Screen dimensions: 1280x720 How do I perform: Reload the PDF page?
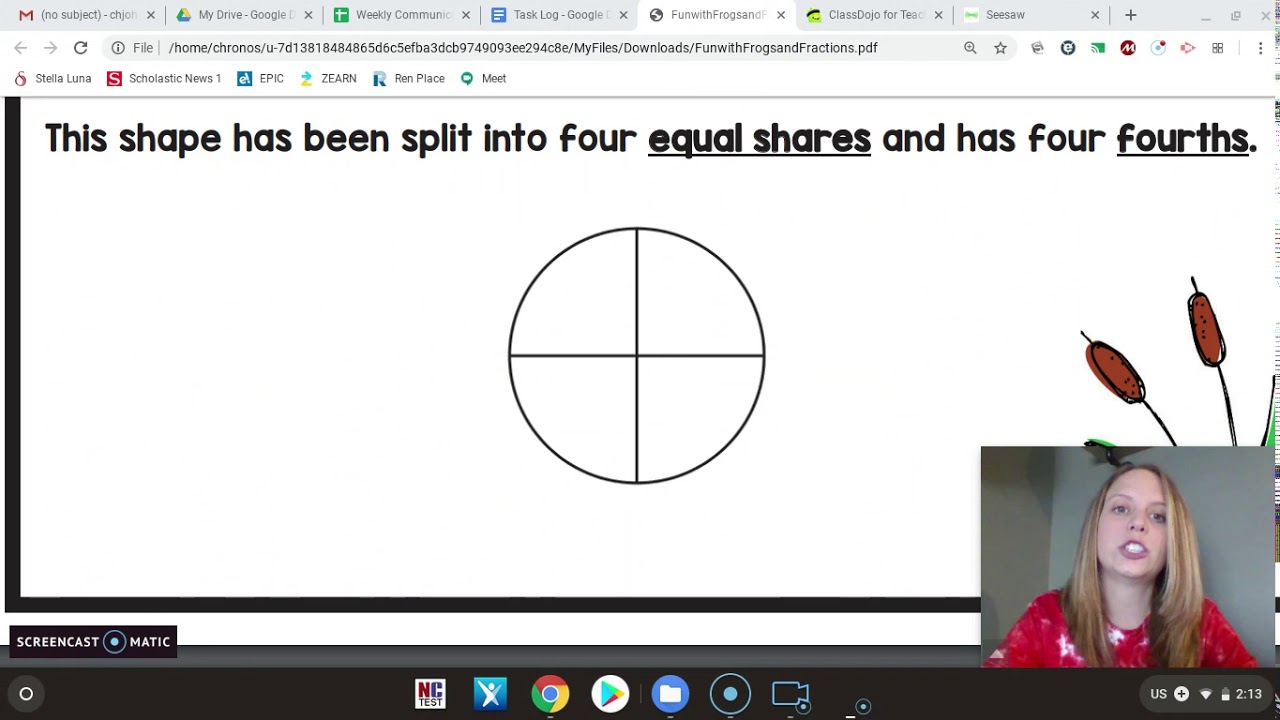pyautogui.click(x=81, y=48)
